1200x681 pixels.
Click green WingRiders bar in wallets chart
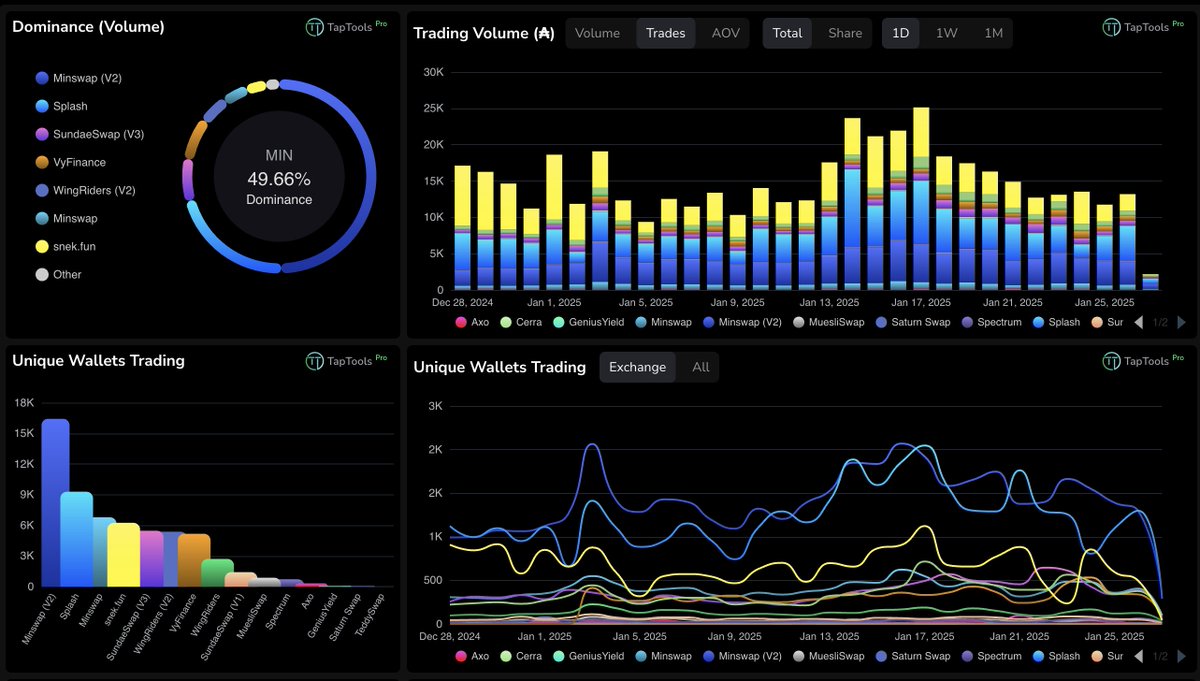coord(217,572)
